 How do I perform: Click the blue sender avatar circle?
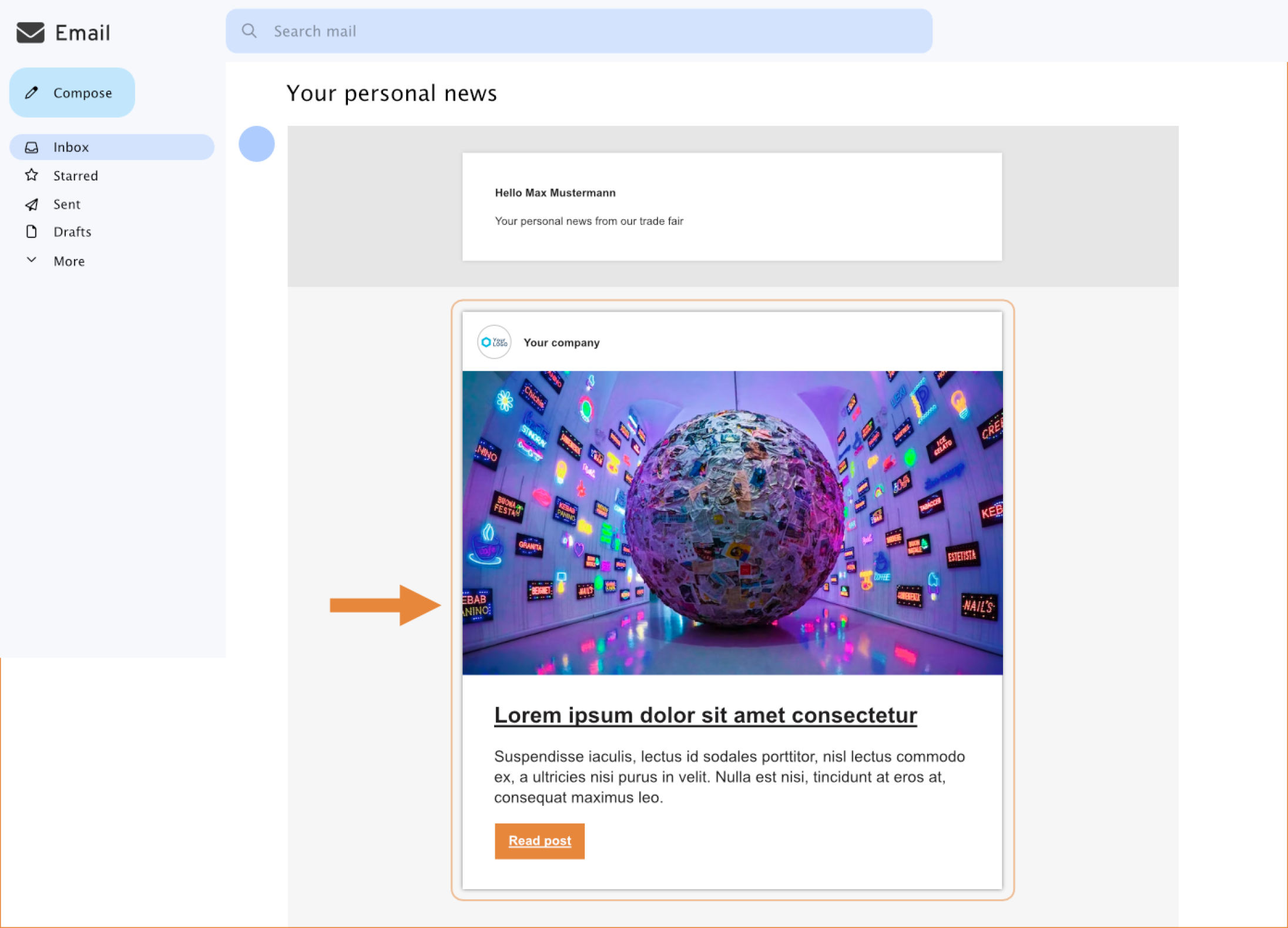coord(257,144)
